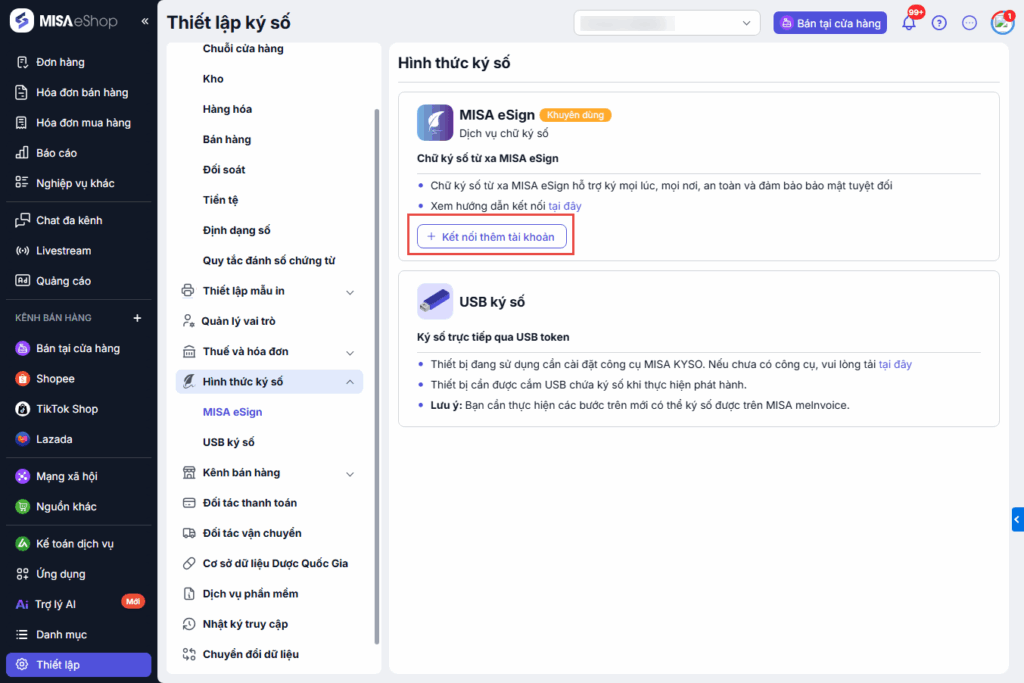This screenshot has width=1024, height=683.
Task: Add a sales channel with plus icon
Action: (x=137, y=318)
